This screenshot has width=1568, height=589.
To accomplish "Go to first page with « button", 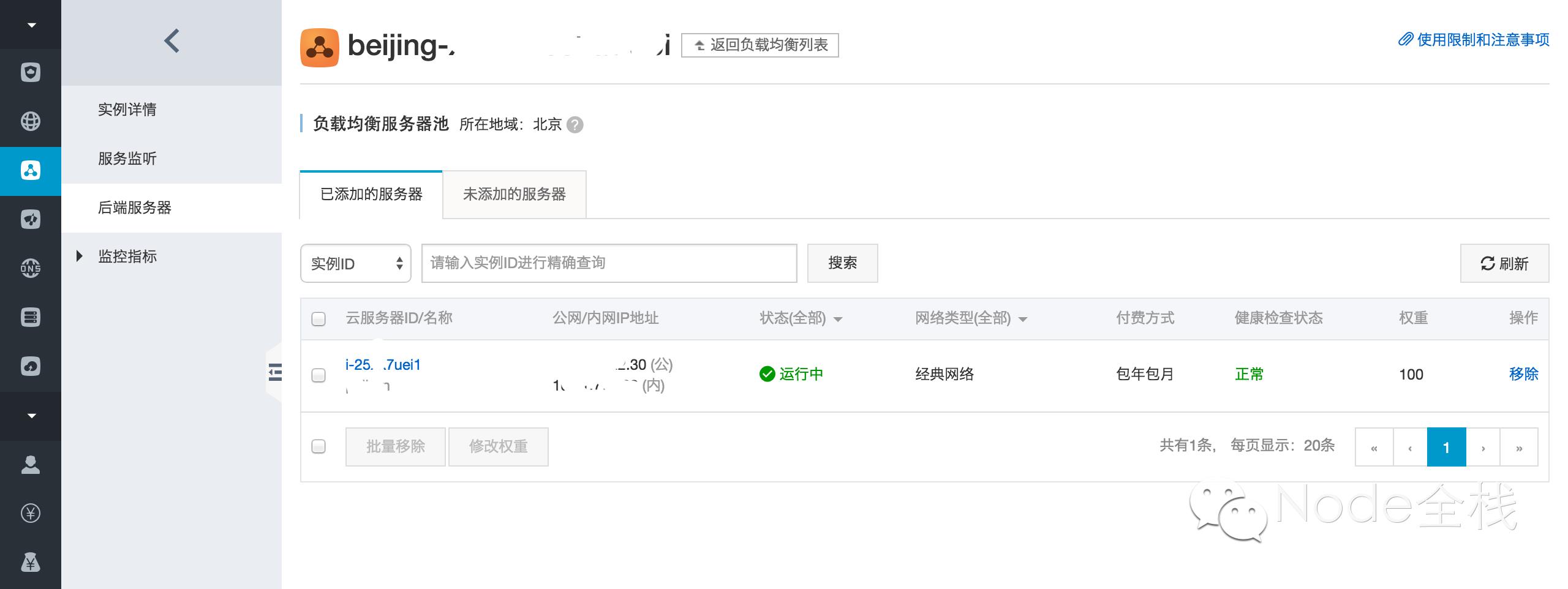I will [x=1374, y=448].
